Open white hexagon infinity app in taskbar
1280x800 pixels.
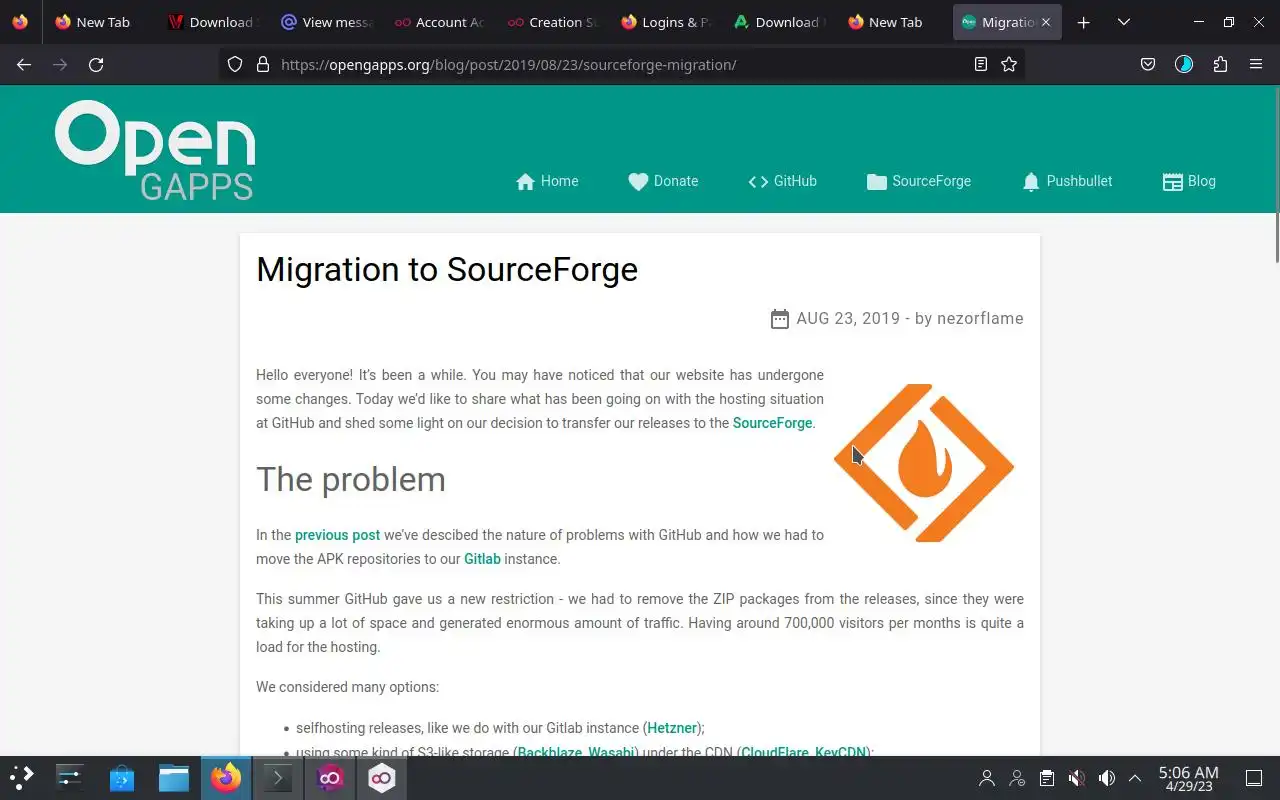tap(382, 777)
